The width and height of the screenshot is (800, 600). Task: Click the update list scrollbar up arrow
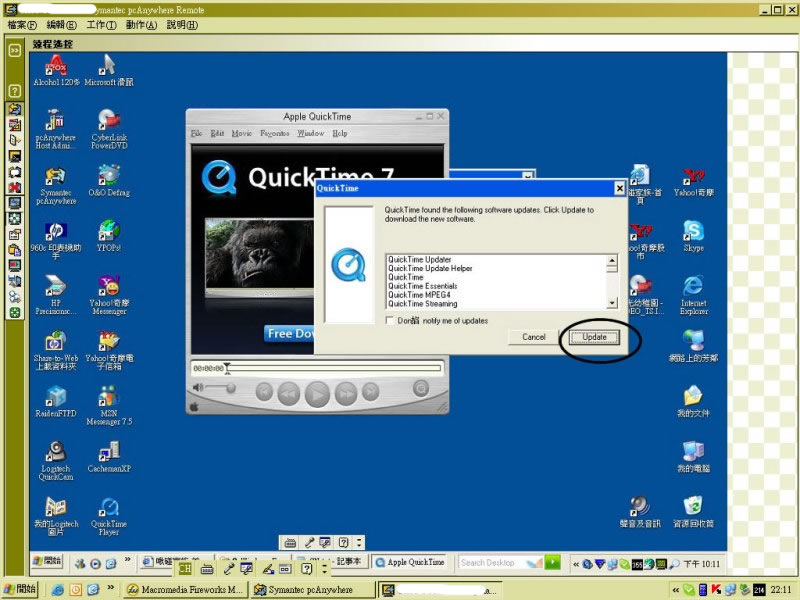tap(612, 261)
